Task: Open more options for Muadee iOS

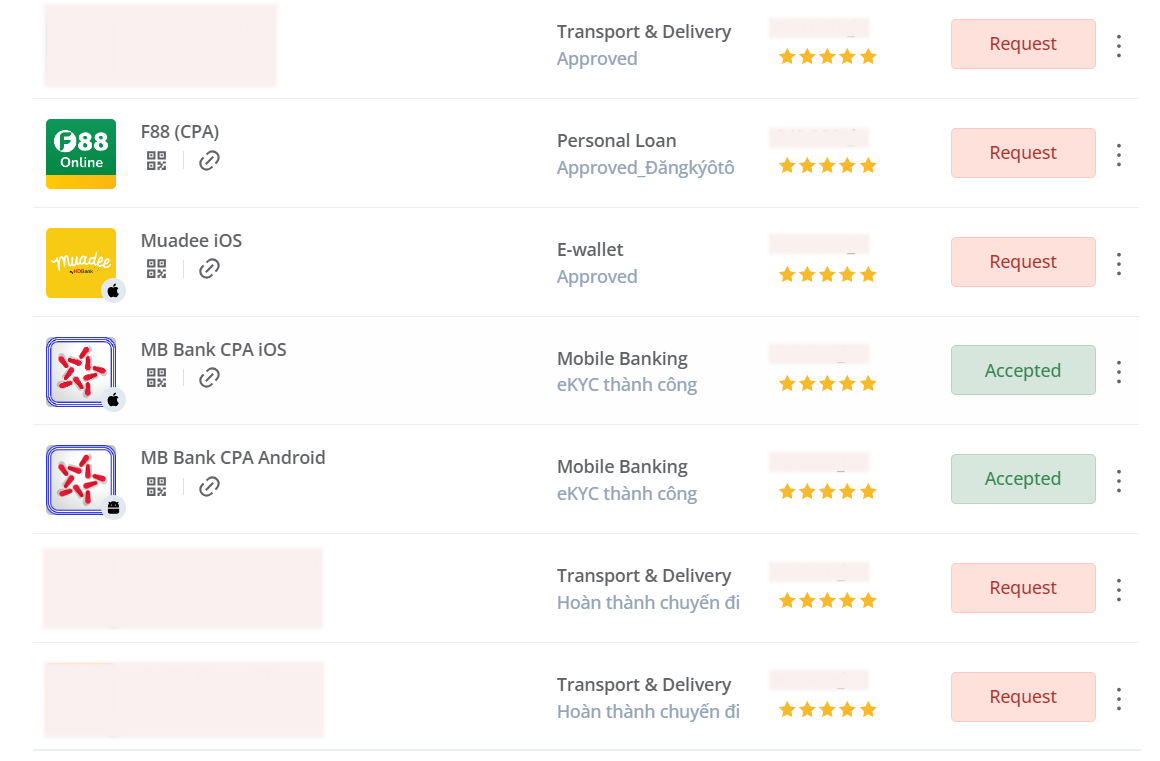Action: tap(1119, 263)
